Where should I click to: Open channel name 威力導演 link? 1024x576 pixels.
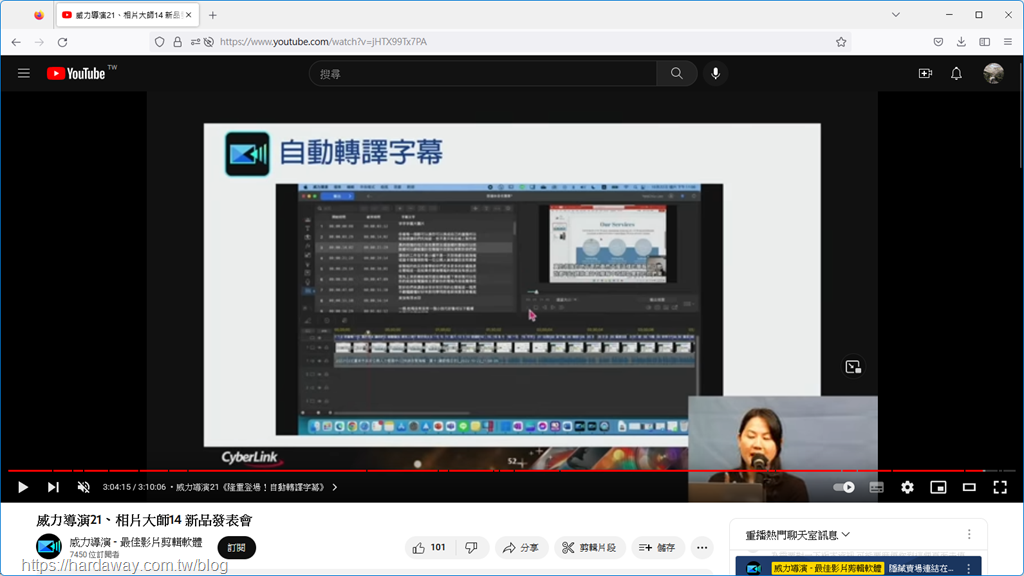coord(136,542)
